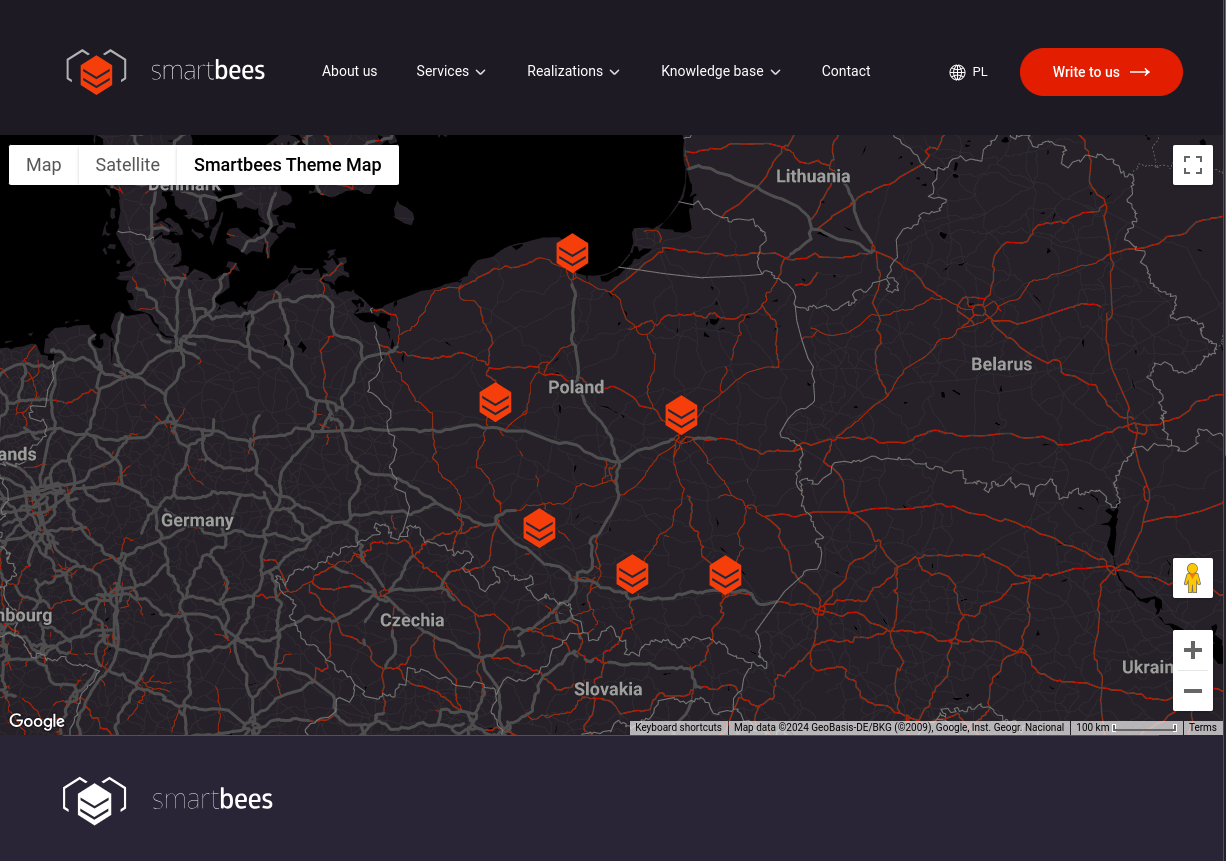This screenshot has height=861, width=1226.
Task: Expand the Realizations dropdown menu
Action: 574,71
